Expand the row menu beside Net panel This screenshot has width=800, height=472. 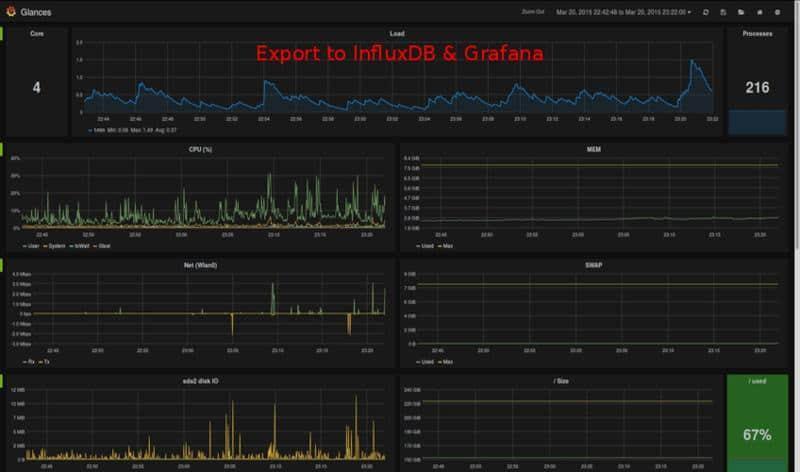2,265
